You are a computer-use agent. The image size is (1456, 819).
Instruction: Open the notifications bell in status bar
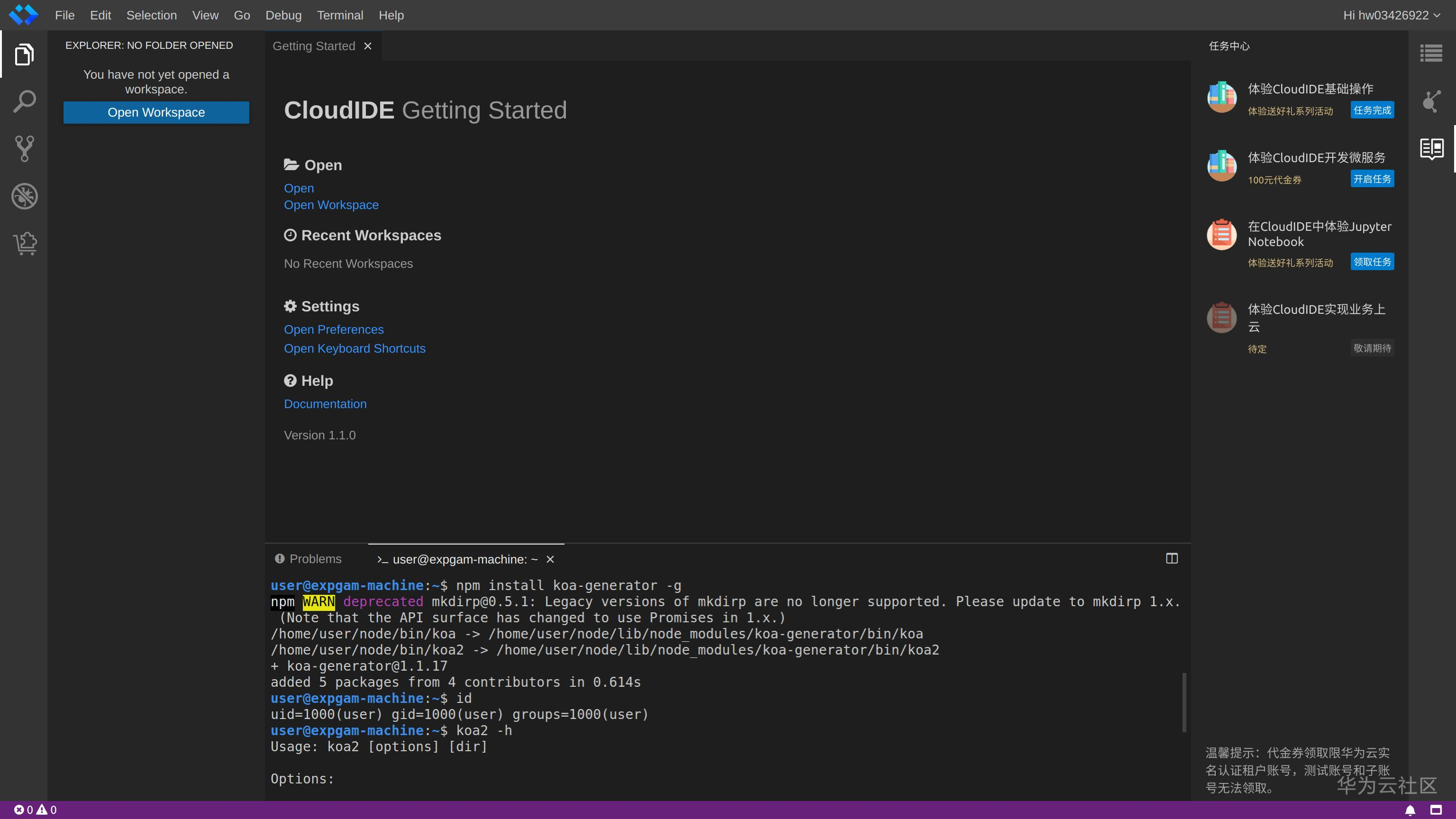coord(1410,810)
